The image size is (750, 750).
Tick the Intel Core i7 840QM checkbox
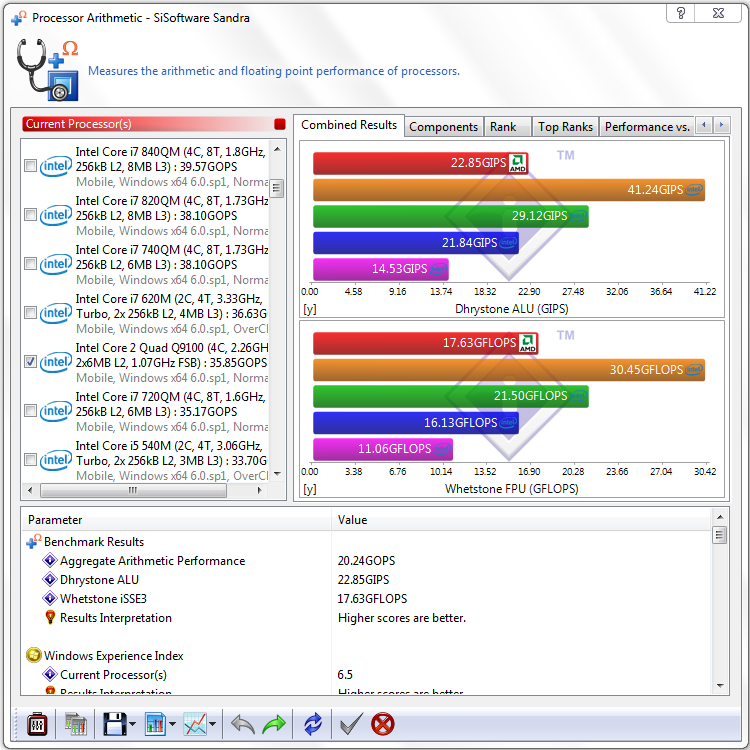click(30, 166)
